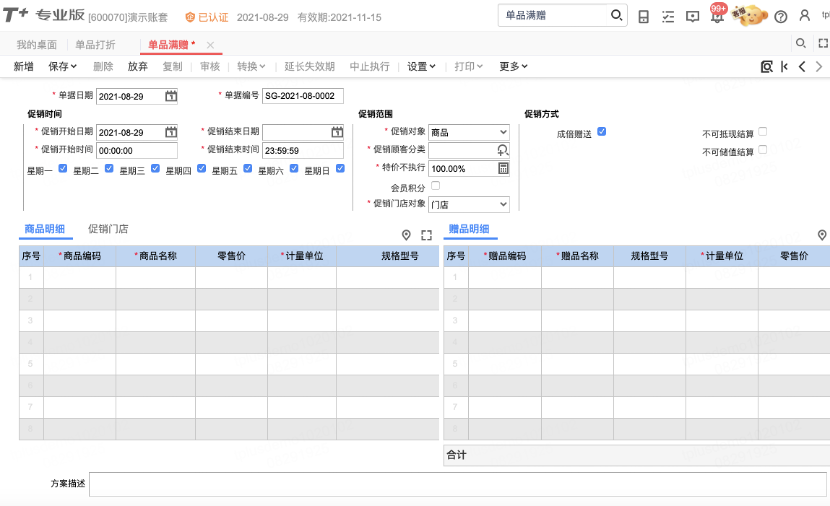Click 删除 button
This screenshot has height=506, width=830.
click(103, 67)
